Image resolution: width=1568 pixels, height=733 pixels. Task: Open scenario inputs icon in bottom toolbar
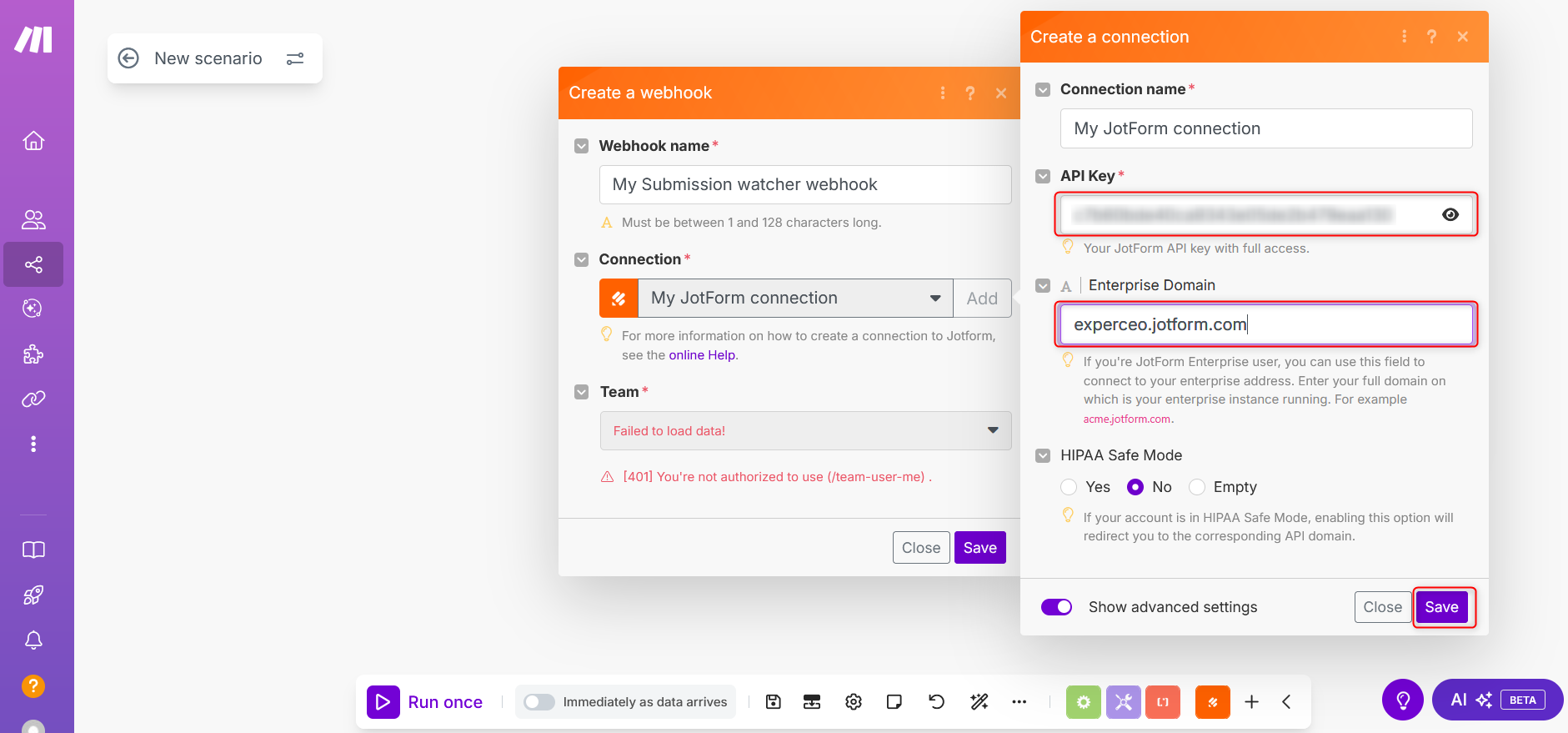(x=812, y=702)
